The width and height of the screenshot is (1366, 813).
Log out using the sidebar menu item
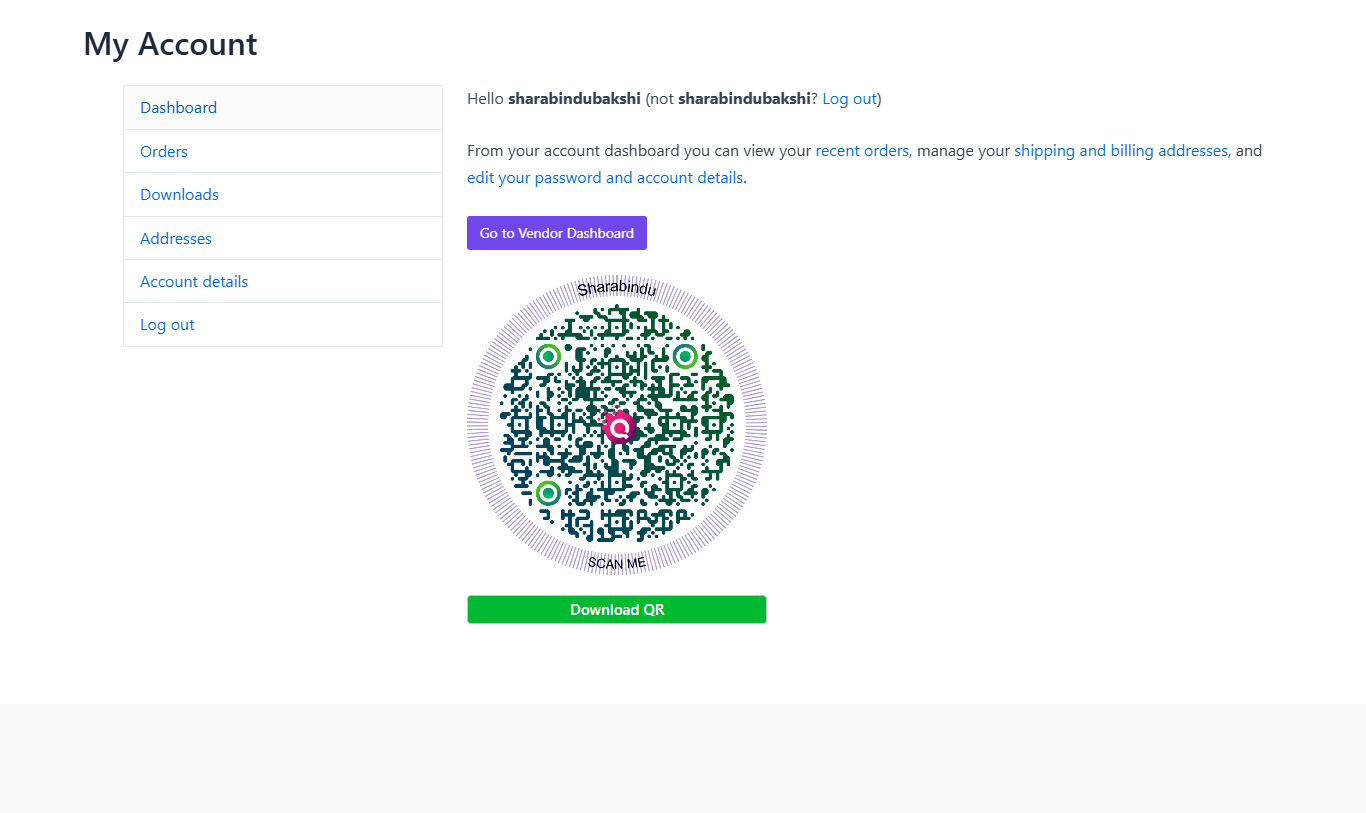pyautogui.click(x=167, y=324)
